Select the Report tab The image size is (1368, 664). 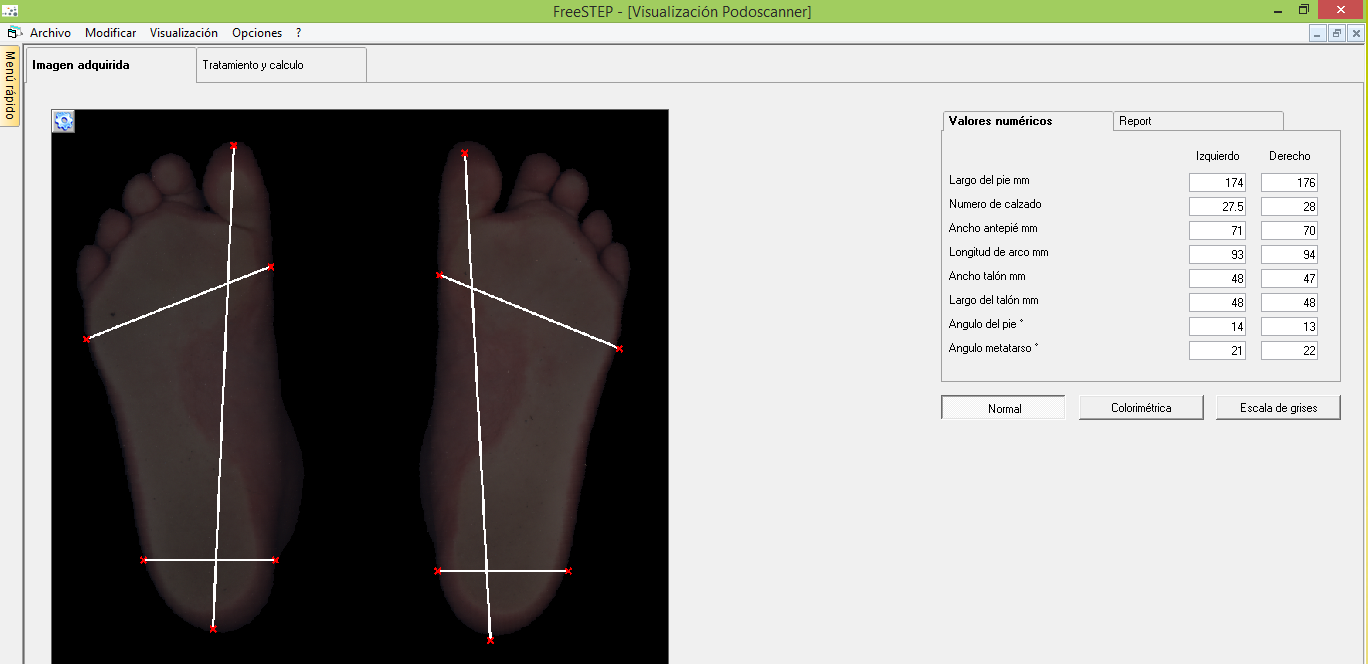point(1198,121)
